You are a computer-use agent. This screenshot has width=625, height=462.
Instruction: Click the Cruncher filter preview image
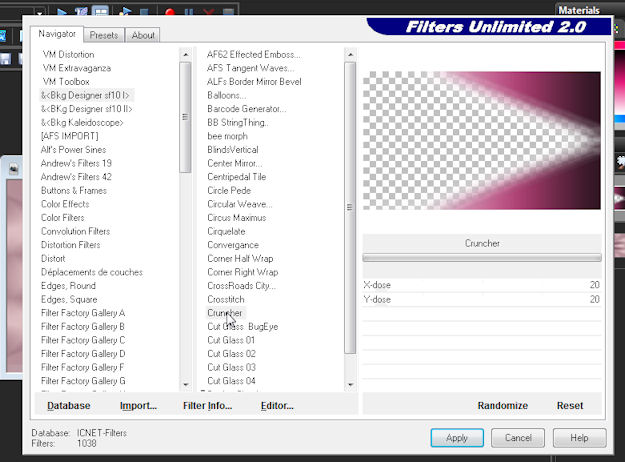(482, 141)
